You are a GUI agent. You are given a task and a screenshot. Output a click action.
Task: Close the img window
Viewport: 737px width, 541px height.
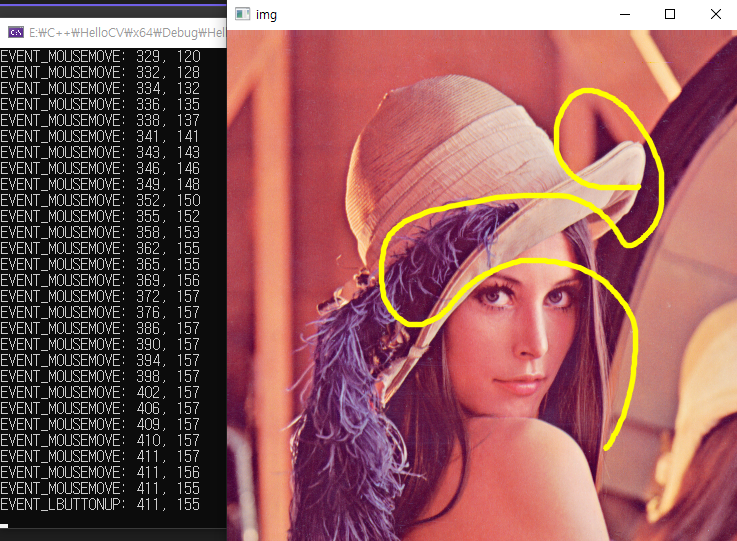[715, 14]
